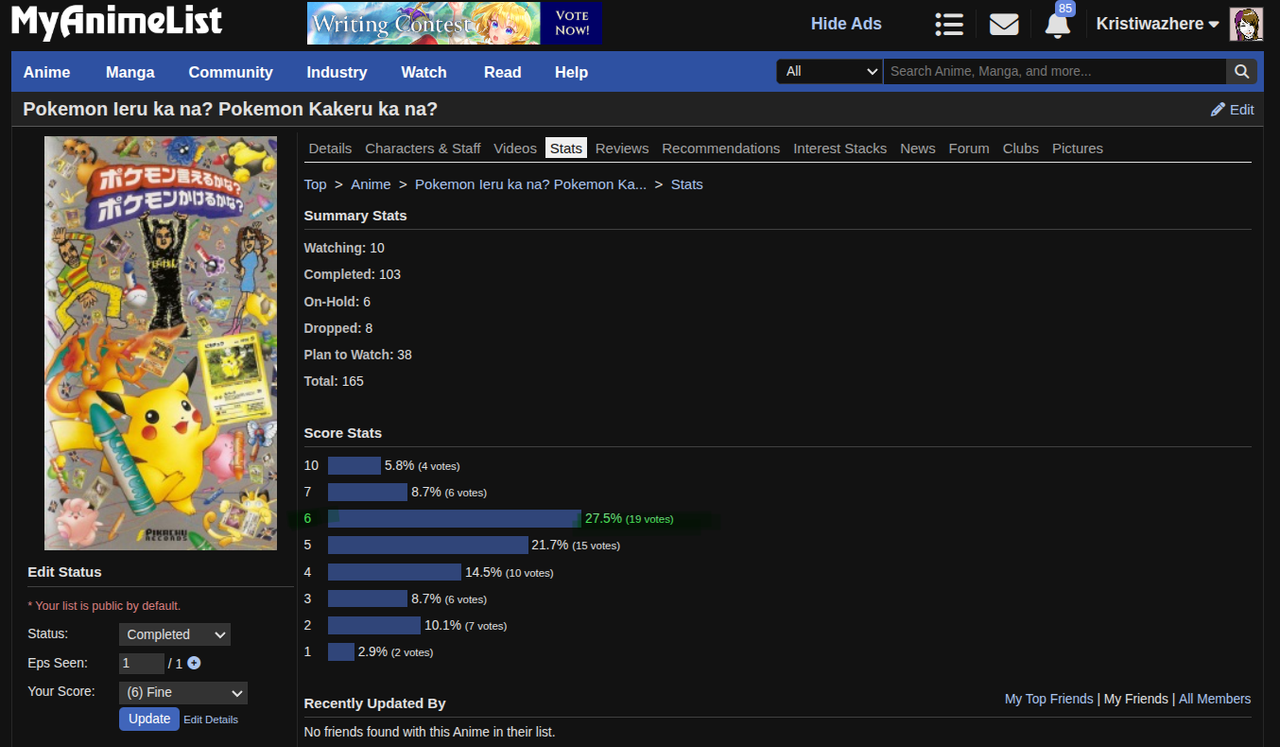Click the Dropped: 8 summary stat
1280x747 pixels.
pos(338,328)
